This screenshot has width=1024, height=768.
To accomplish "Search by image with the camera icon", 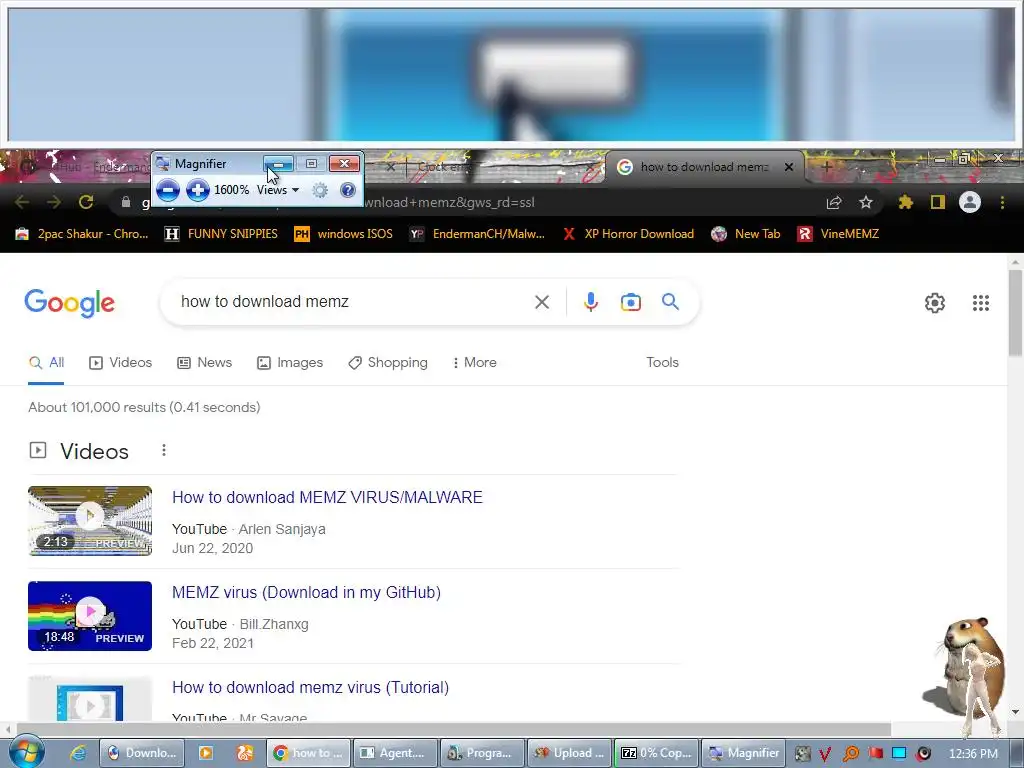I will [631, 302].
